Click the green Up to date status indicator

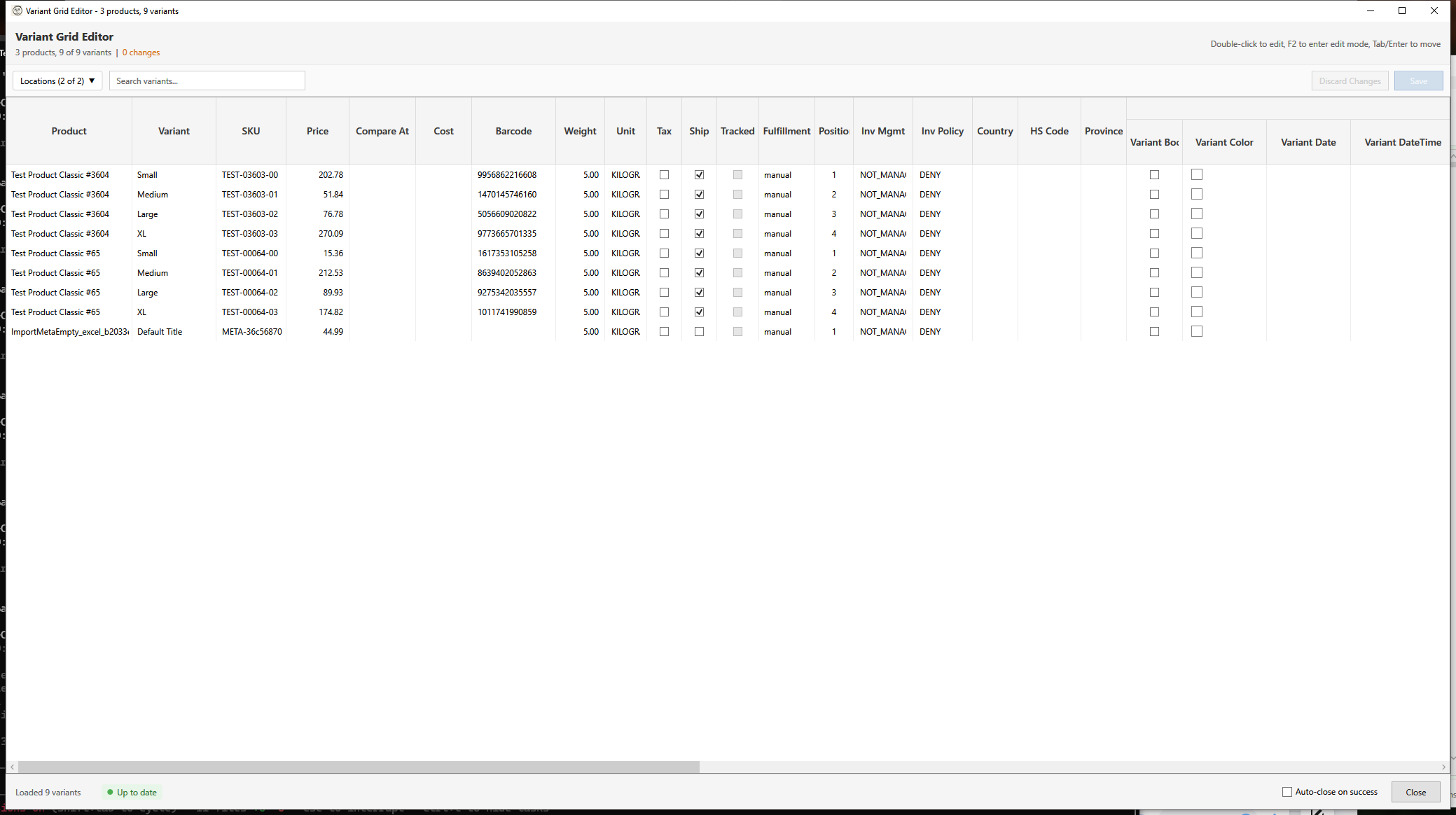[132, 792]
